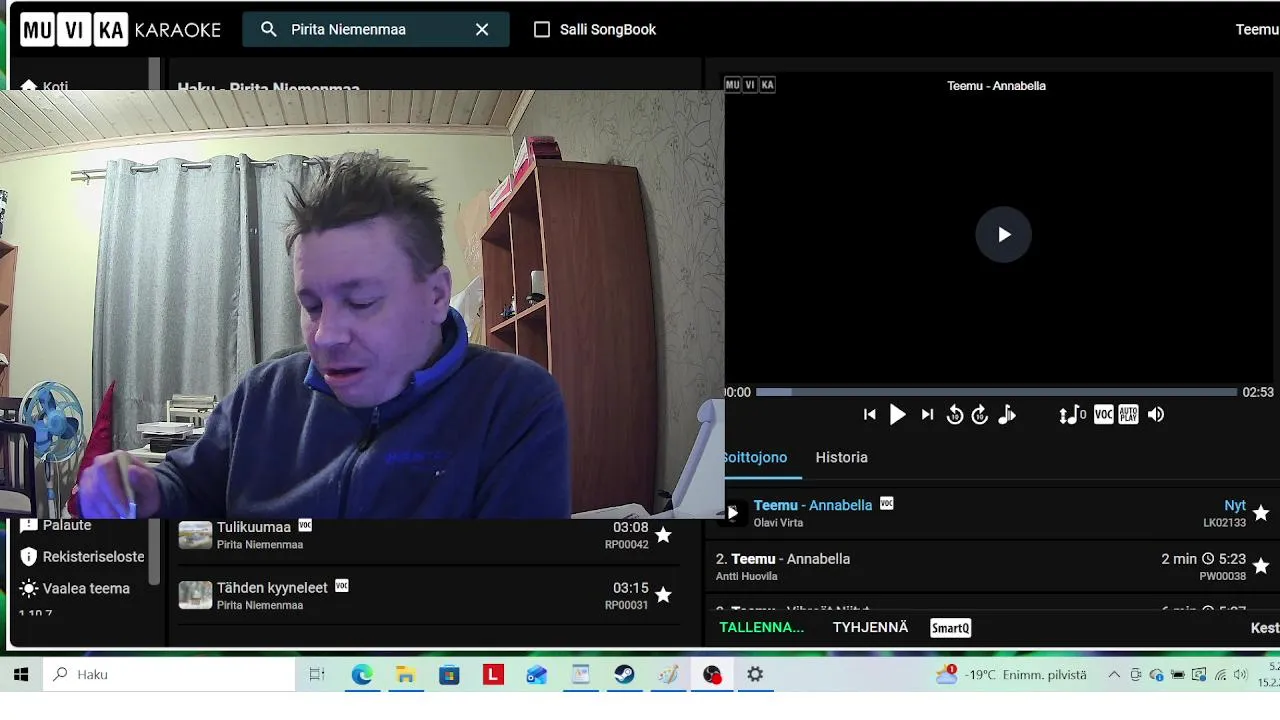Image resolution: width=1280 pixels, height=720 pixels.
Task: Toggle the AUTO PLAY option
Action: pos(1128,414)
